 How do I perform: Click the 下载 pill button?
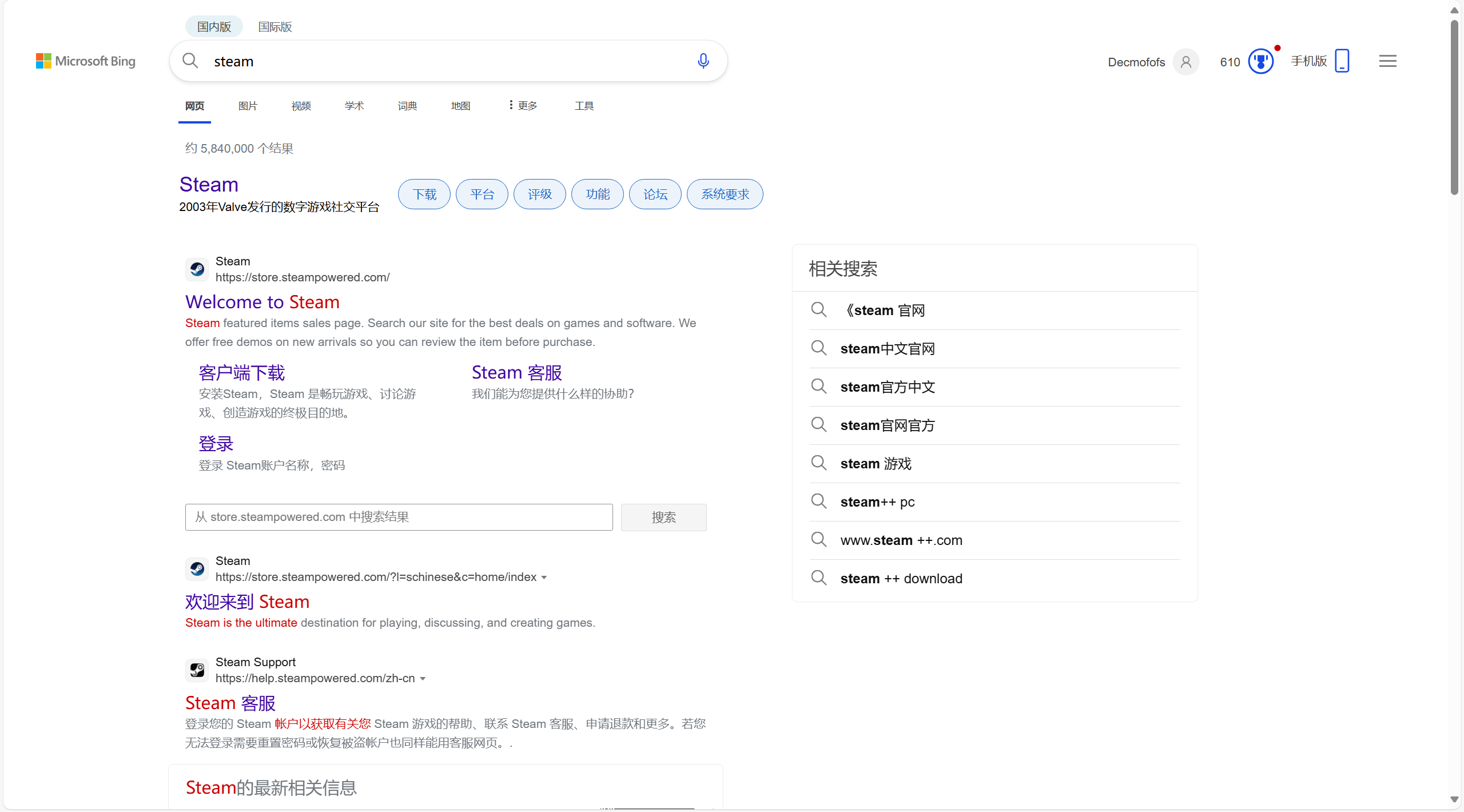coord(424,194)
